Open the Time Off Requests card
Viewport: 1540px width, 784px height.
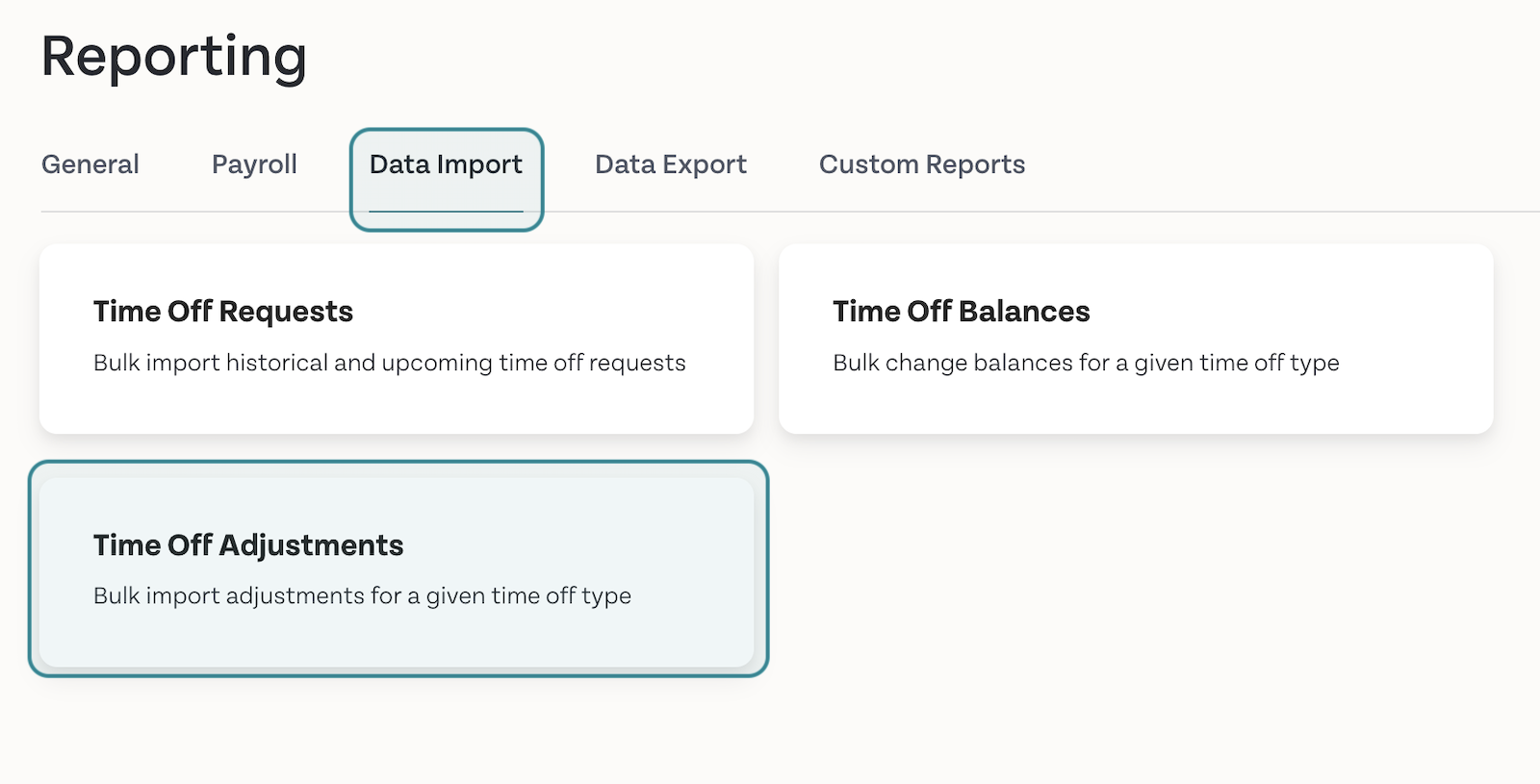[397, 339]
